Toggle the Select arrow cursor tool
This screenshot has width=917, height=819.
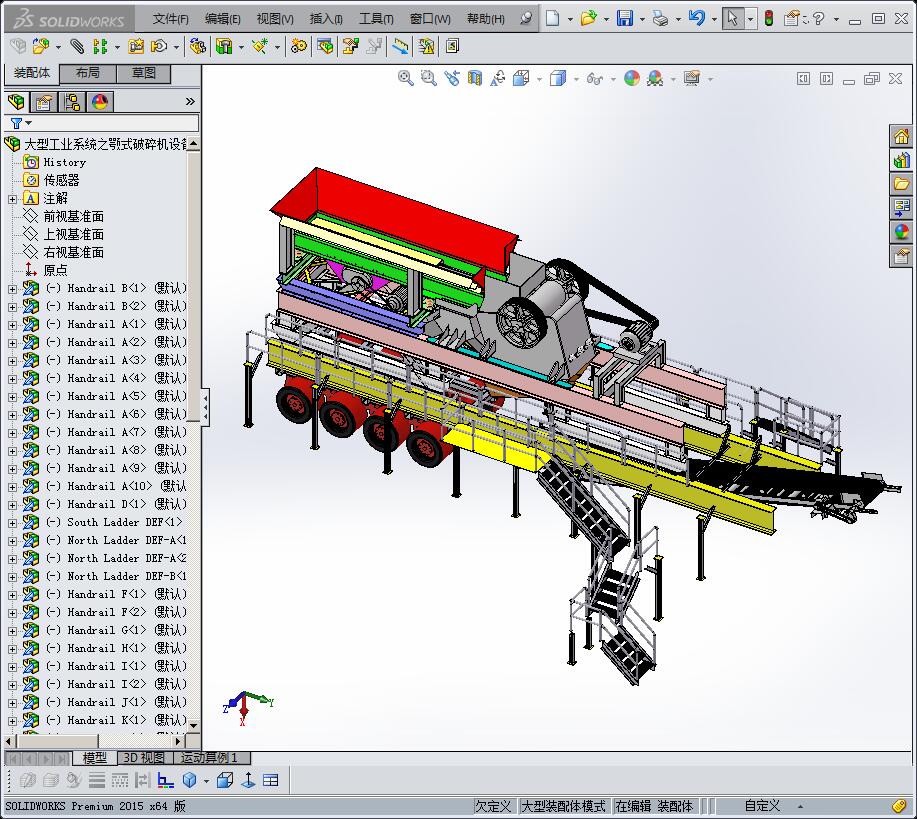732,18
